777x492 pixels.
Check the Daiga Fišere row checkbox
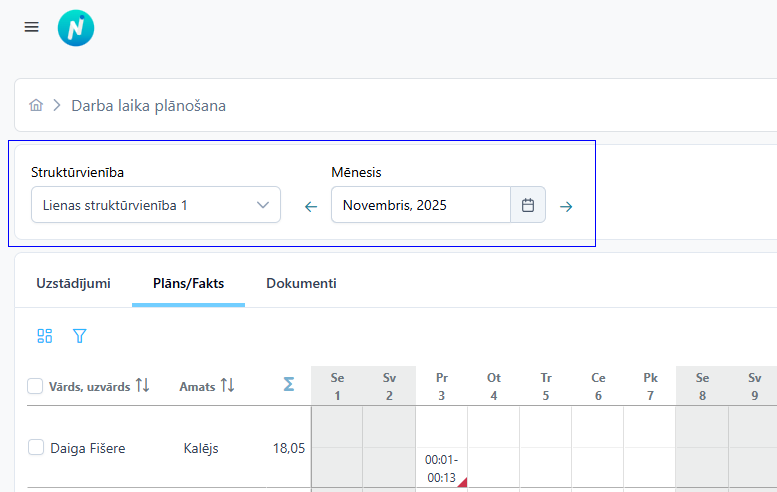pyautogui.click(x=36, y=447)
